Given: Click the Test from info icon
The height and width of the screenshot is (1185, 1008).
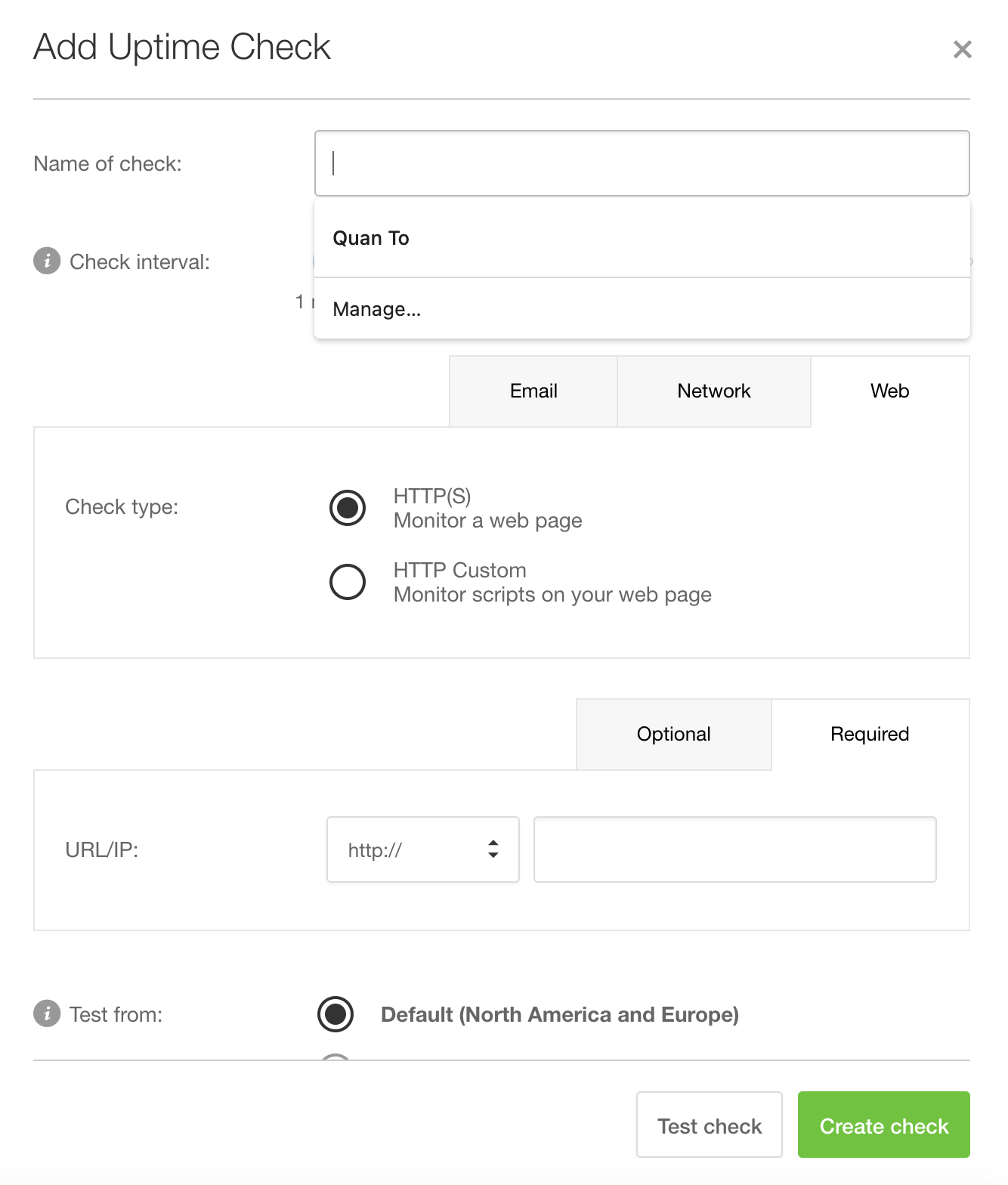Looking at the screenshot, I should (47, 1013).
